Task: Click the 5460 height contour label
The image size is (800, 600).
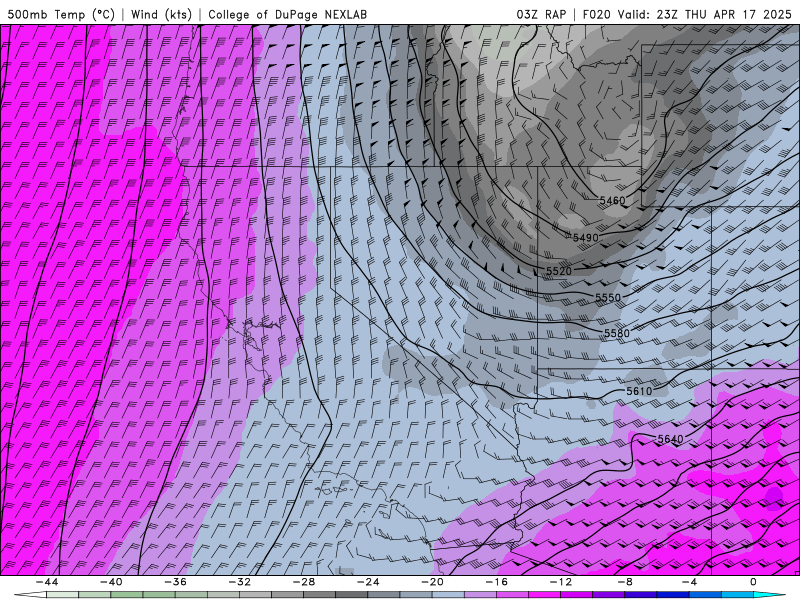Action: tap(612, 201)
